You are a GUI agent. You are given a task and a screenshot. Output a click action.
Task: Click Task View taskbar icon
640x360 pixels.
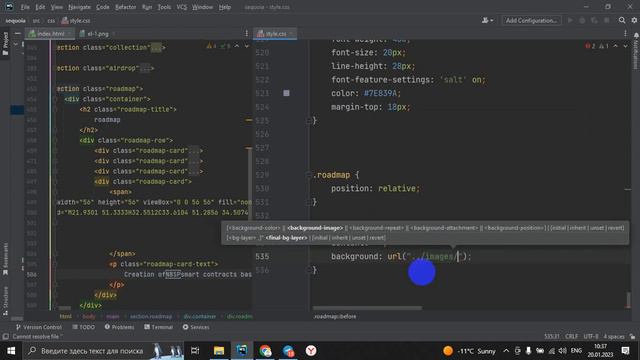[x=195, y=351]
